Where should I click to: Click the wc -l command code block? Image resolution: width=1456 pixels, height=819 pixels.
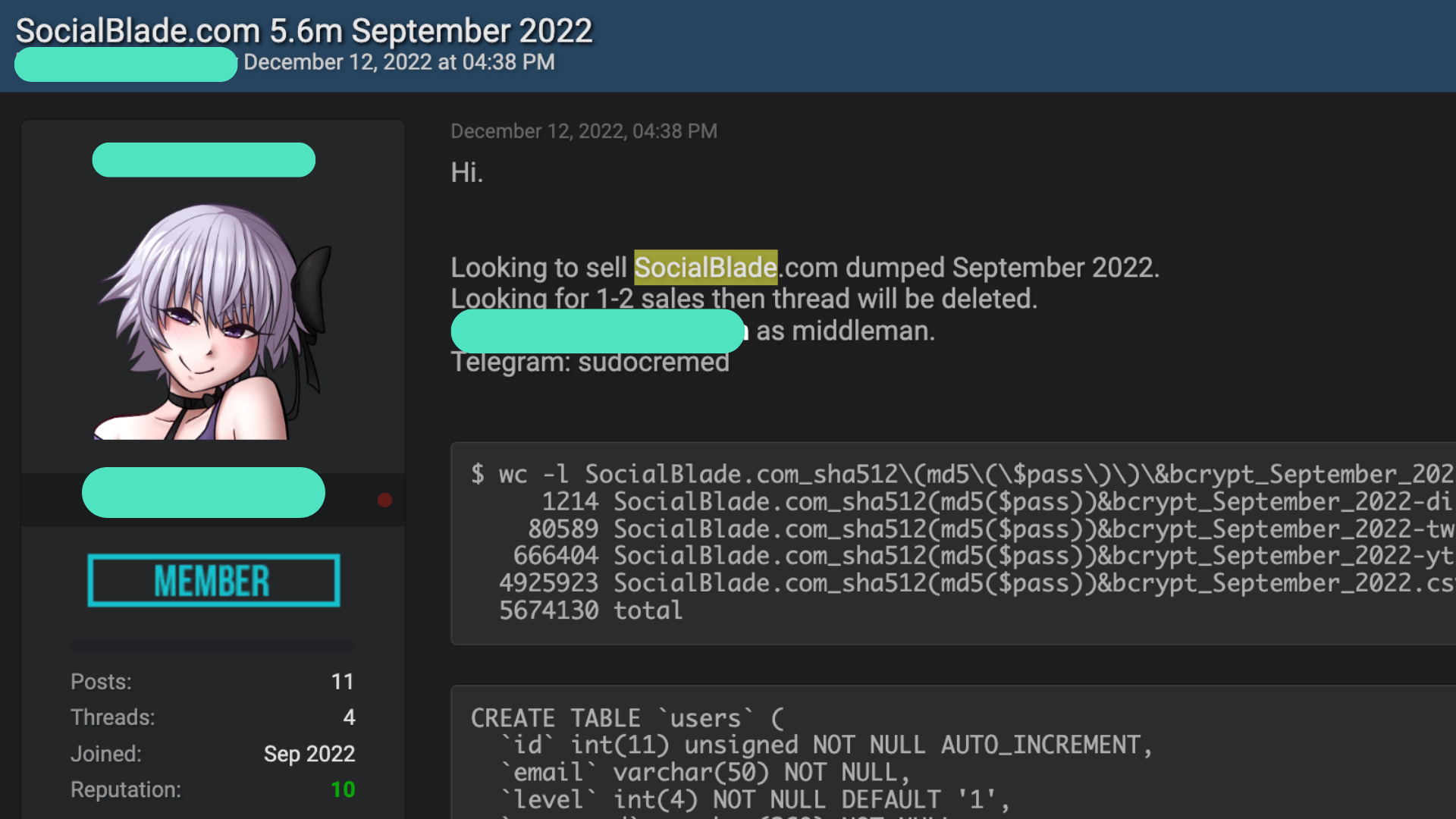(953, 543)
